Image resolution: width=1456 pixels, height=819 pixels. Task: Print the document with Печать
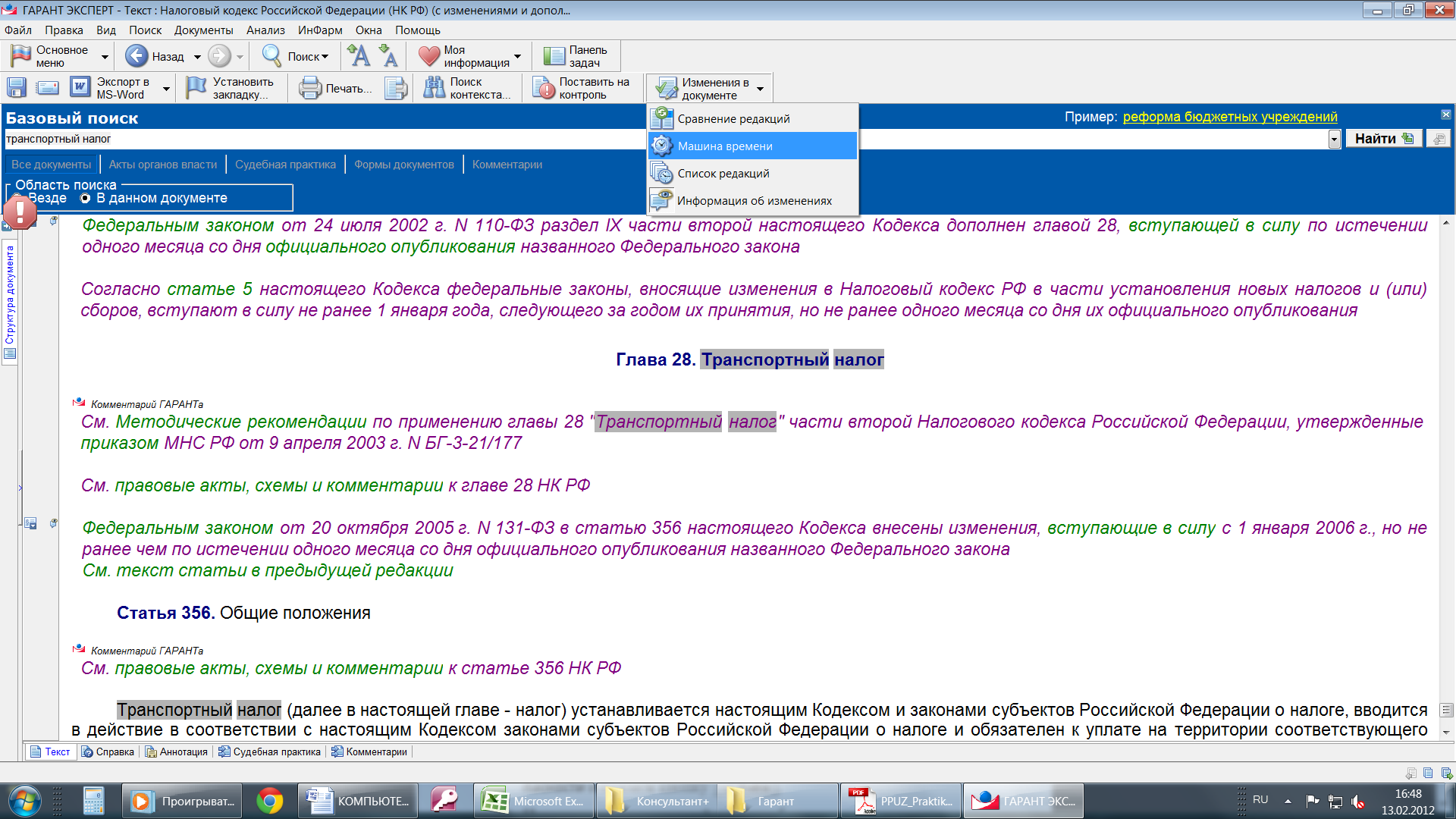coord(334,88)
